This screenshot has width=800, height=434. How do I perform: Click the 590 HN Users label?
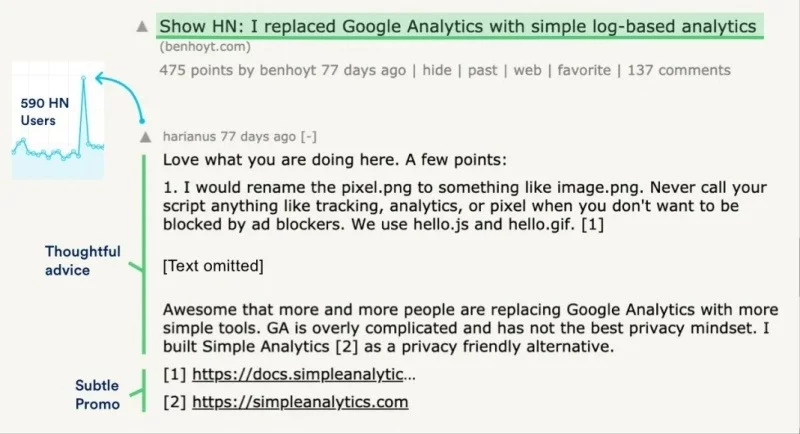[x=37, y=112]
